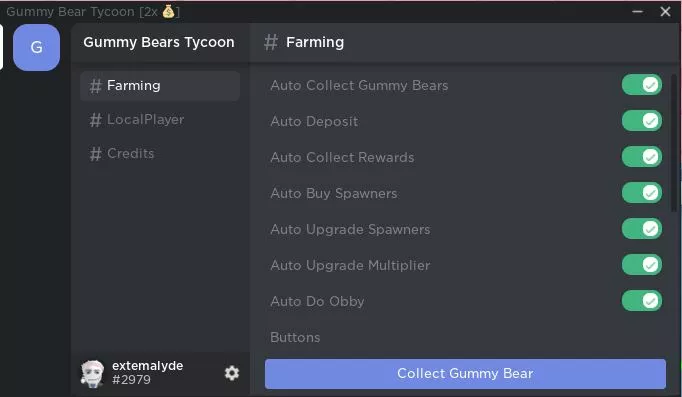The width and height of the screenshot is (682, 397).
Task: Click the hash icon next to LocalPlayer
Action: (x=96, y=120)
